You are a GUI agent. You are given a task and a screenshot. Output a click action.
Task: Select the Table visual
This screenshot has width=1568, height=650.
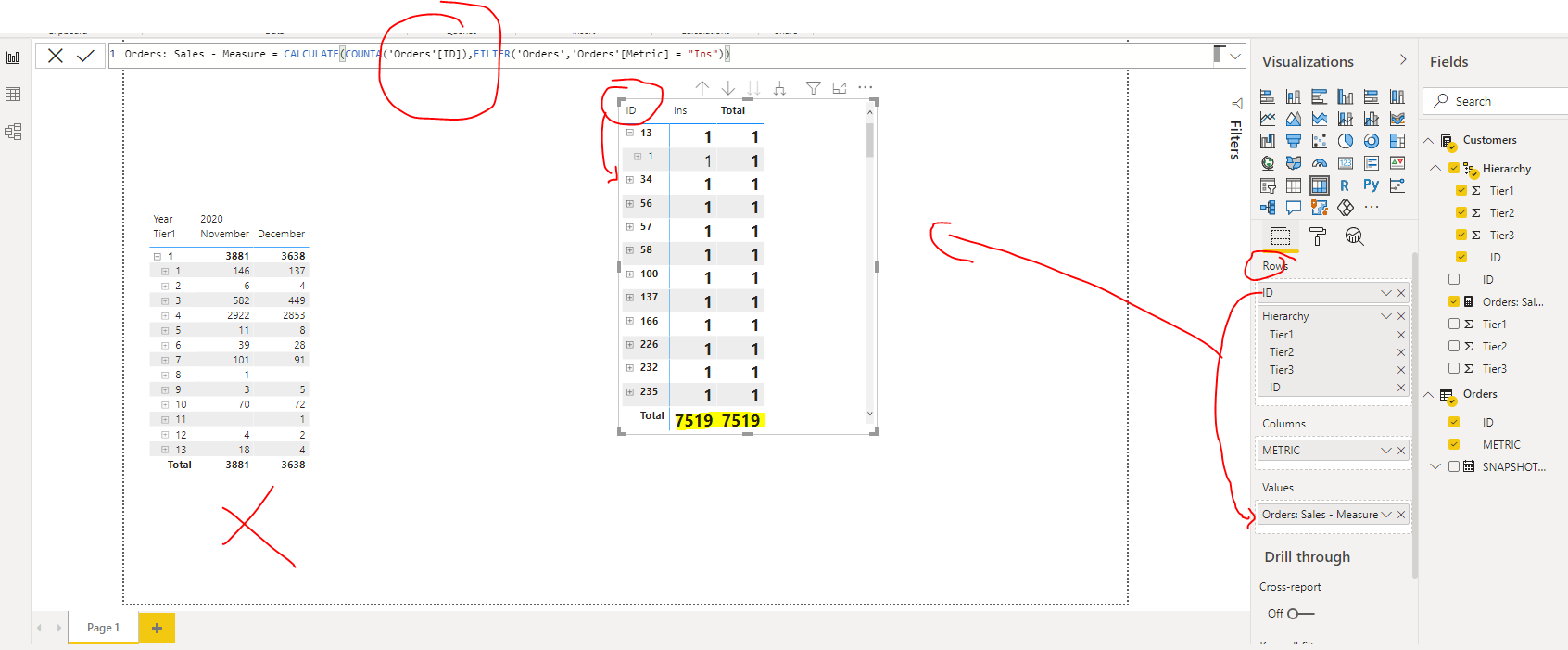(x=1294, y=185)
